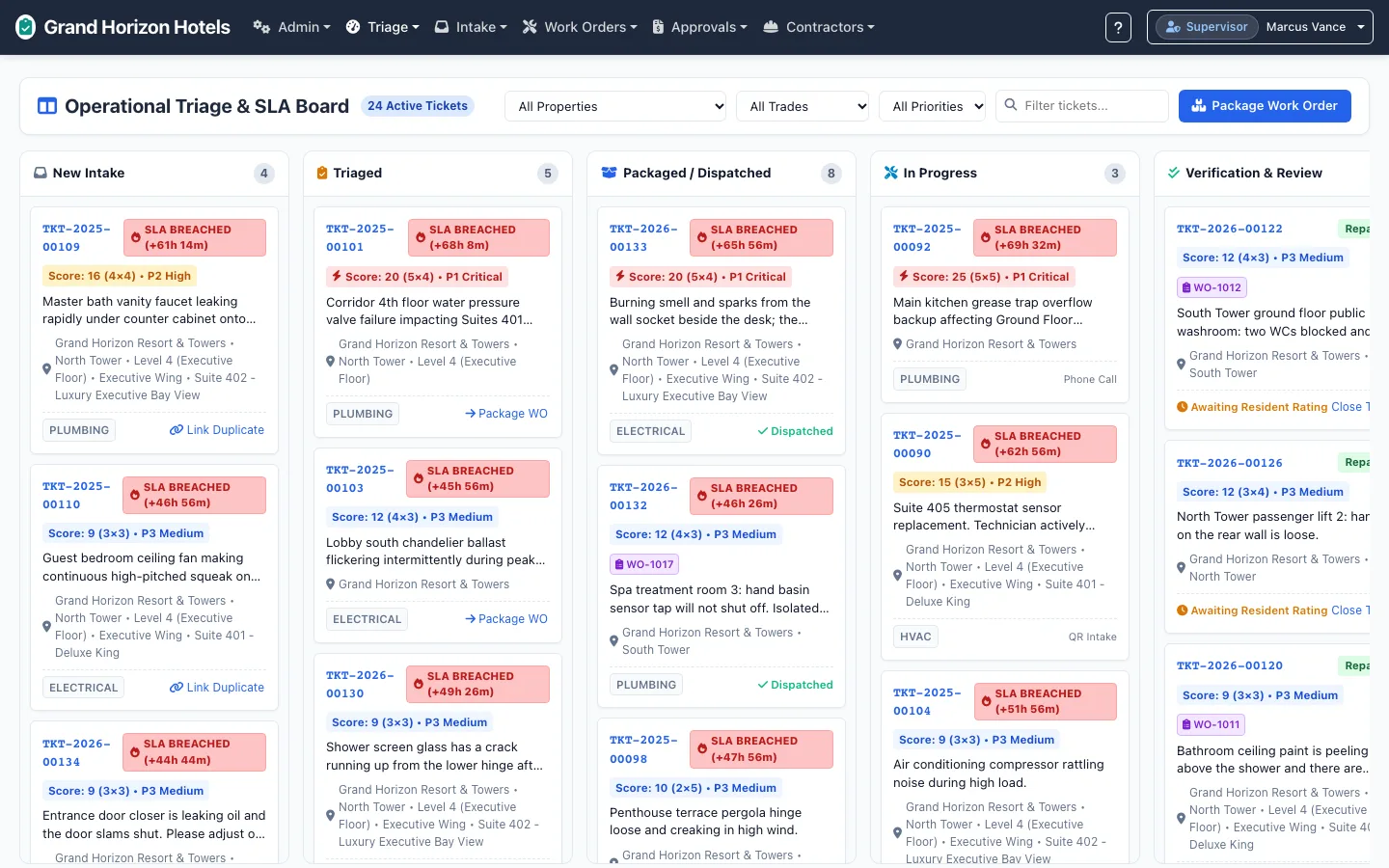Image resolution: width=1389 pixels, height=868 pixels.
Task: Click ELECTRICAL tag on TKT-2026-00133 card
Action: (x=651, y=431)
